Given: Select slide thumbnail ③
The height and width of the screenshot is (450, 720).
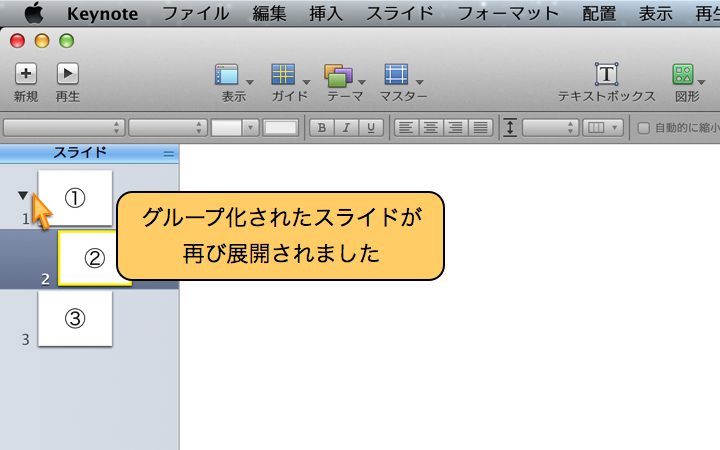Looking at the screenshot, I should (75, 319).
